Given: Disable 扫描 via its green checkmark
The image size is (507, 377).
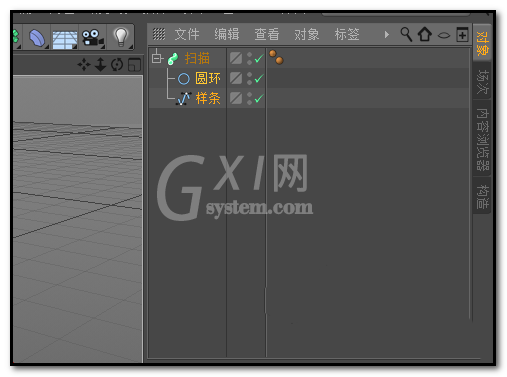Looking at the screenshot, I should point(259,59).
